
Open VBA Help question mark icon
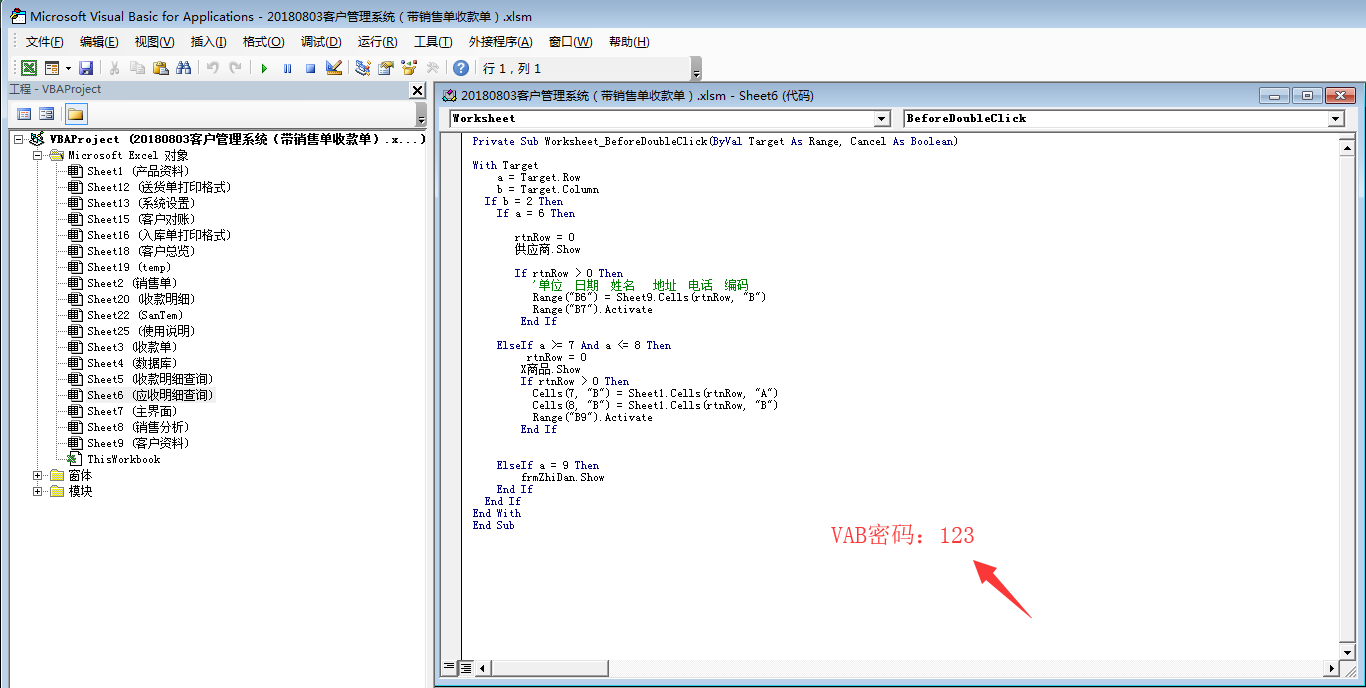coord(460,68)
